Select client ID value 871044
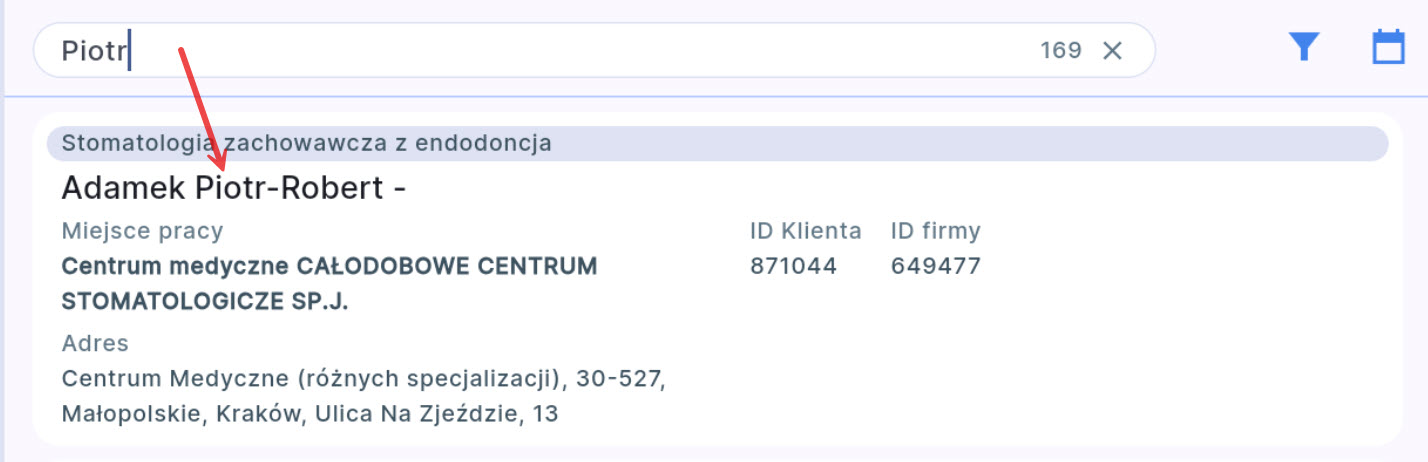Image resolution: width=1428 pixels, height=462 pixels. 793,267
